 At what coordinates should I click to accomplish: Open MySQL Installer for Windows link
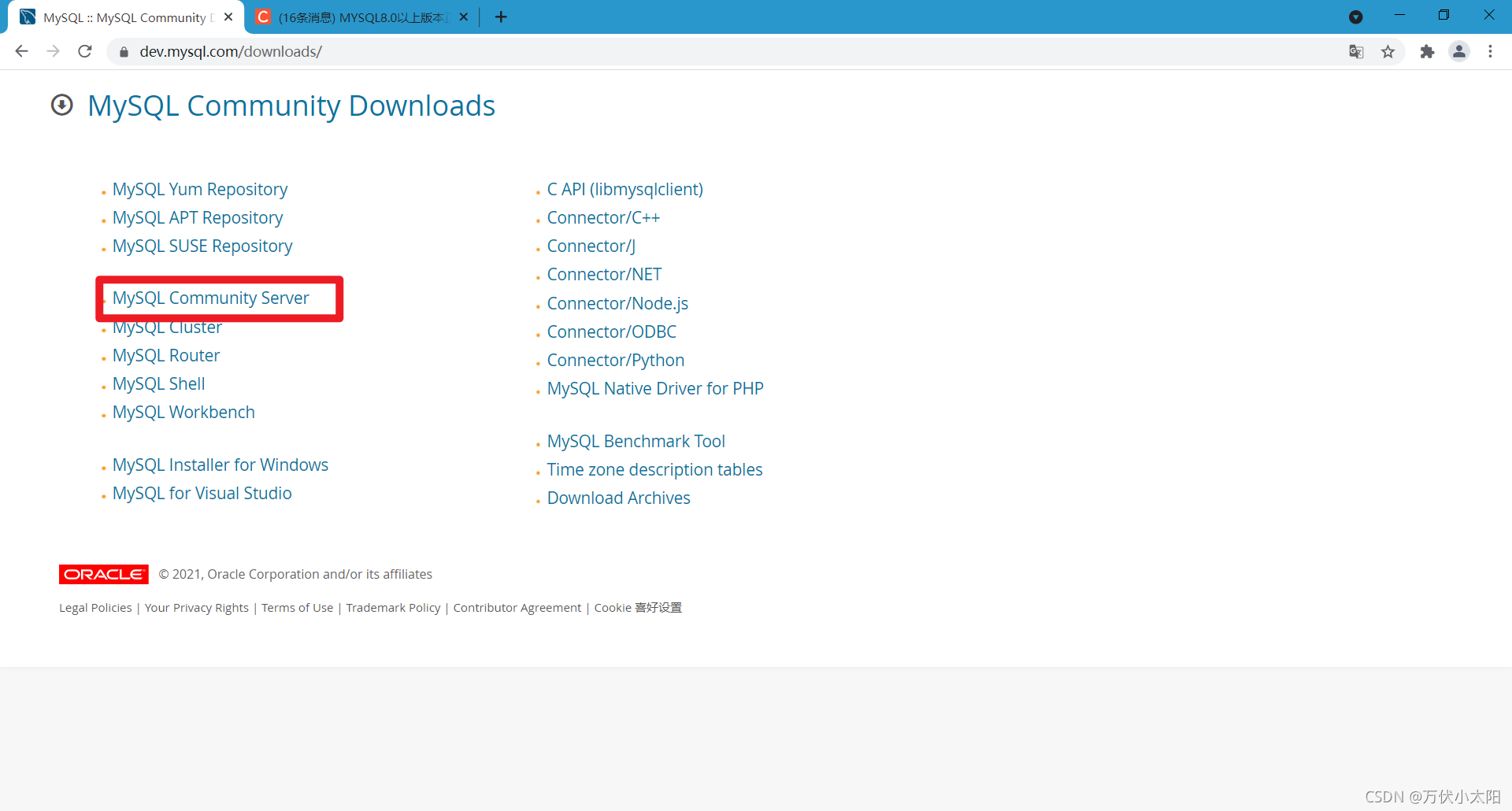tap(220, 465)
